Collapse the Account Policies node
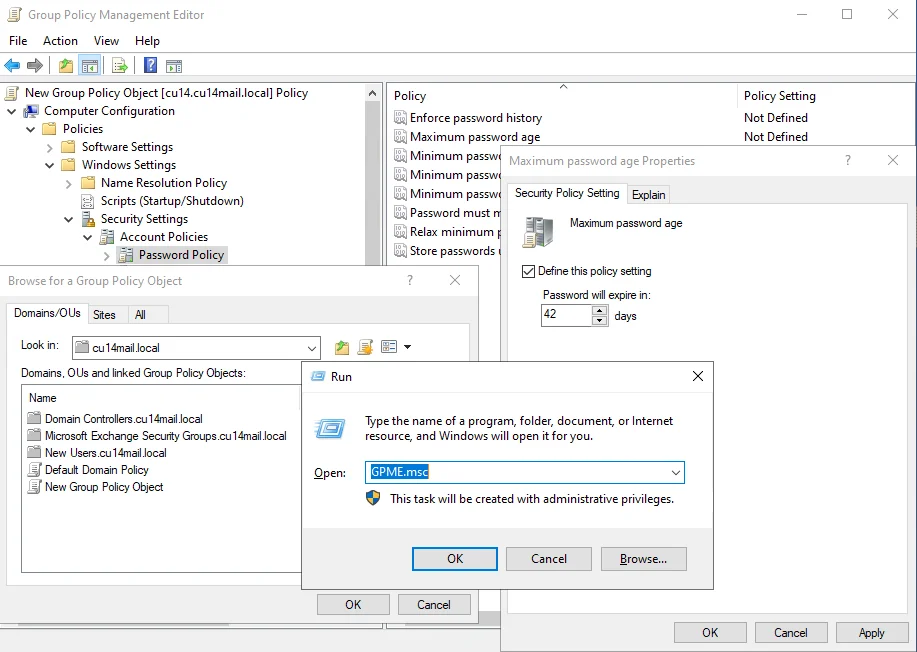Image resolution: width=917 pixels, height=652 pixels. click(88, 237)
